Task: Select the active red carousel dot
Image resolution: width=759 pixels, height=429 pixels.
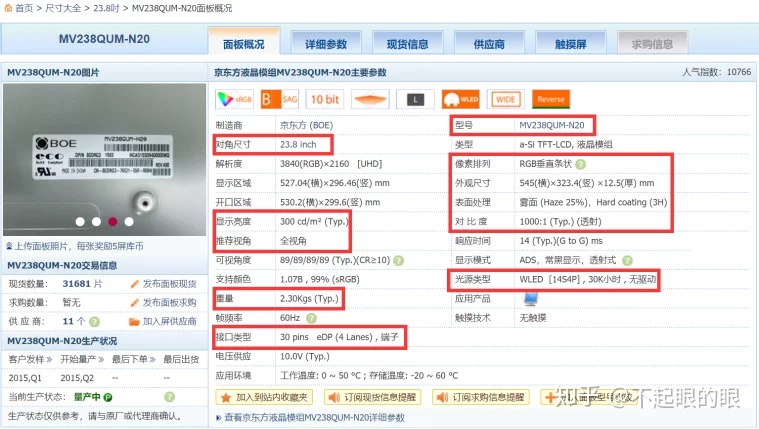Action: (113, 221)
